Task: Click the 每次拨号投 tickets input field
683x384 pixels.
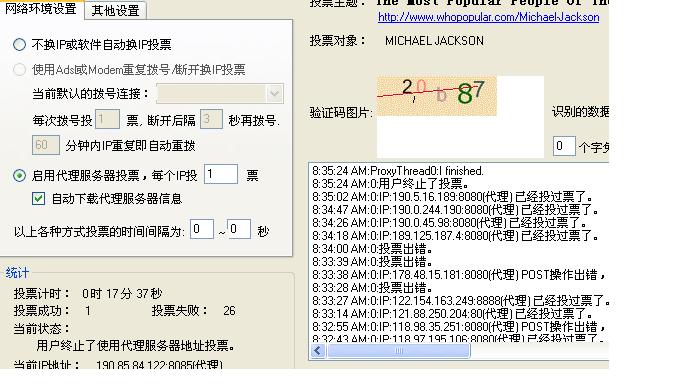Action: pos(107,119)
